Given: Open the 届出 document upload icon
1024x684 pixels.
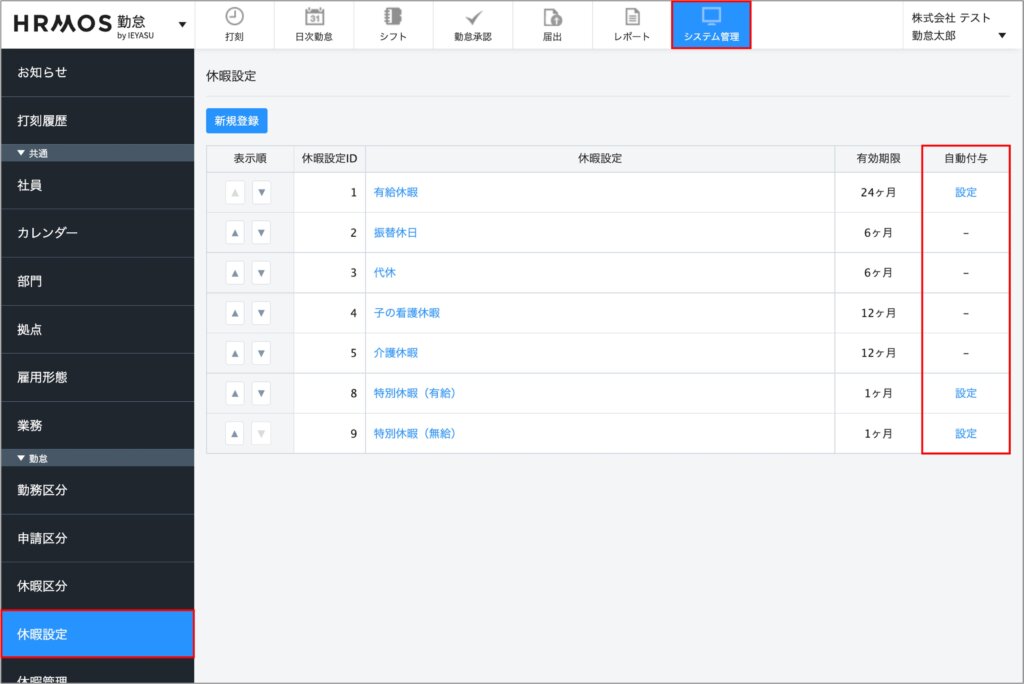Looking at the screenshot, I should tap(552, 17).
